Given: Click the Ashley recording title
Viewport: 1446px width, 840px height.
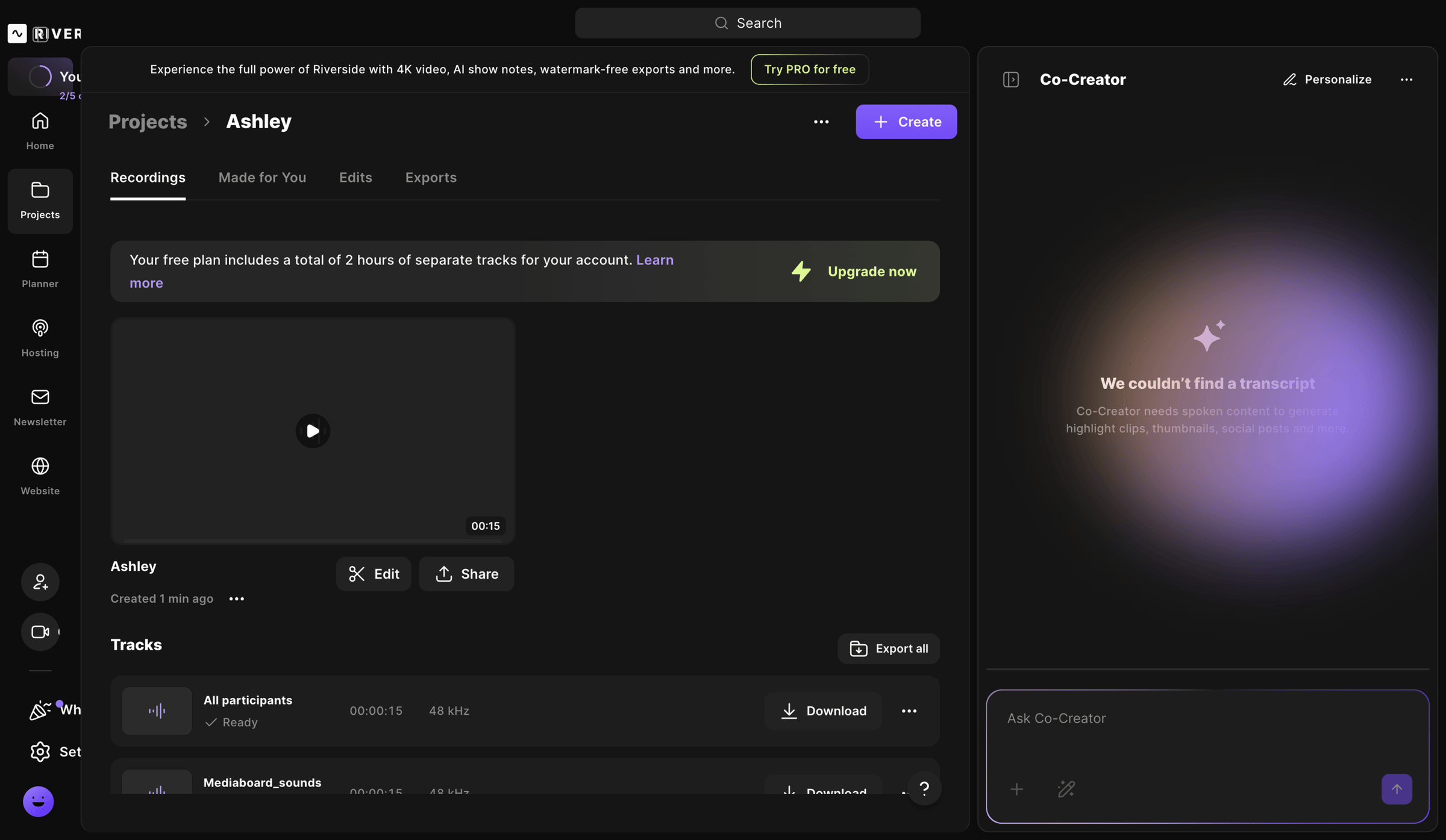Looking at the screenshot, I should tap(133, 567).
